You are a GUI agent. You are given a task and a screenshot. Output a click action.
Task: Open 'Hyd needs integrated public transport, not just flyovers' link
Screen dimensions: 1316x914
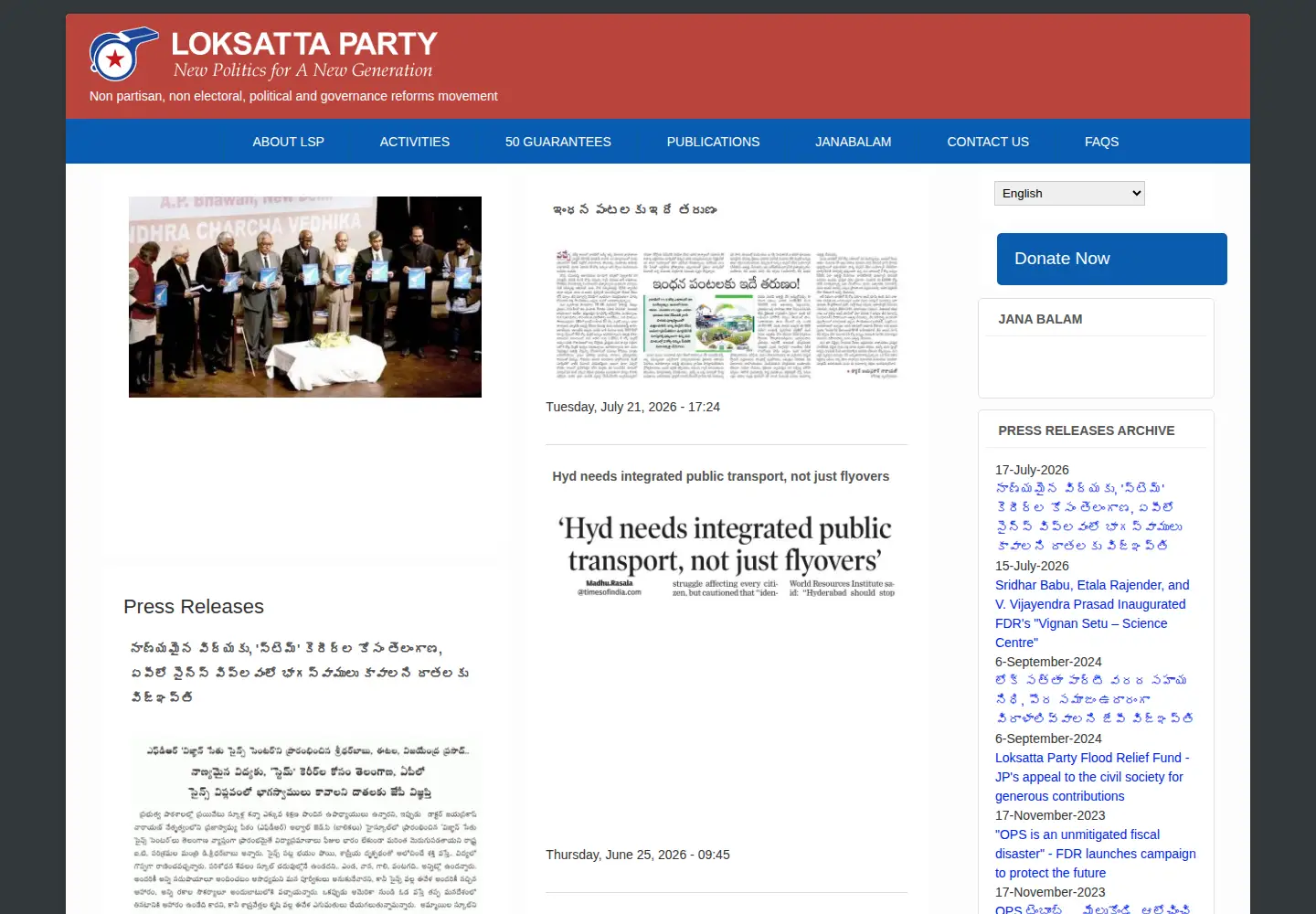(x=720, y=476)
